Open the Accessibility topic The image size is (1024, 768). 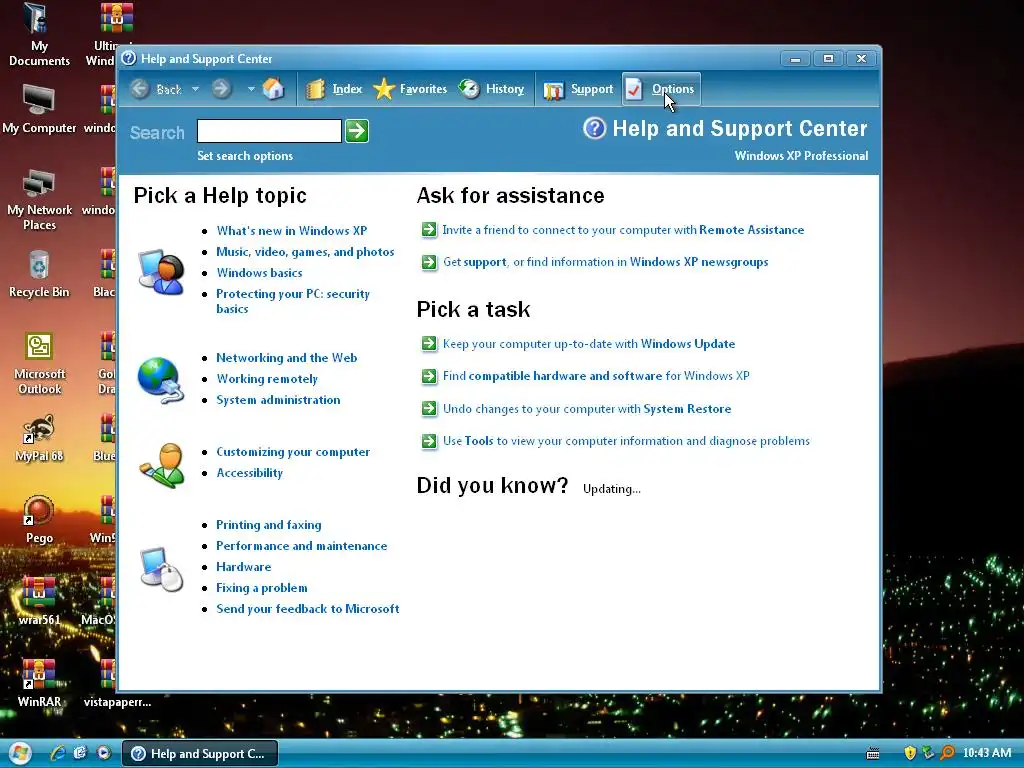(x=249, y=473)
